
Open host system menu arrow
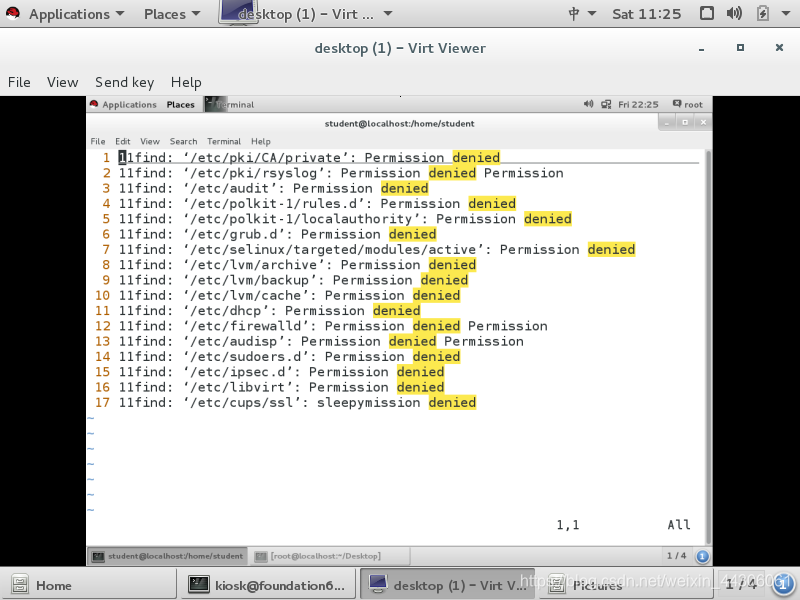point(786,14)
